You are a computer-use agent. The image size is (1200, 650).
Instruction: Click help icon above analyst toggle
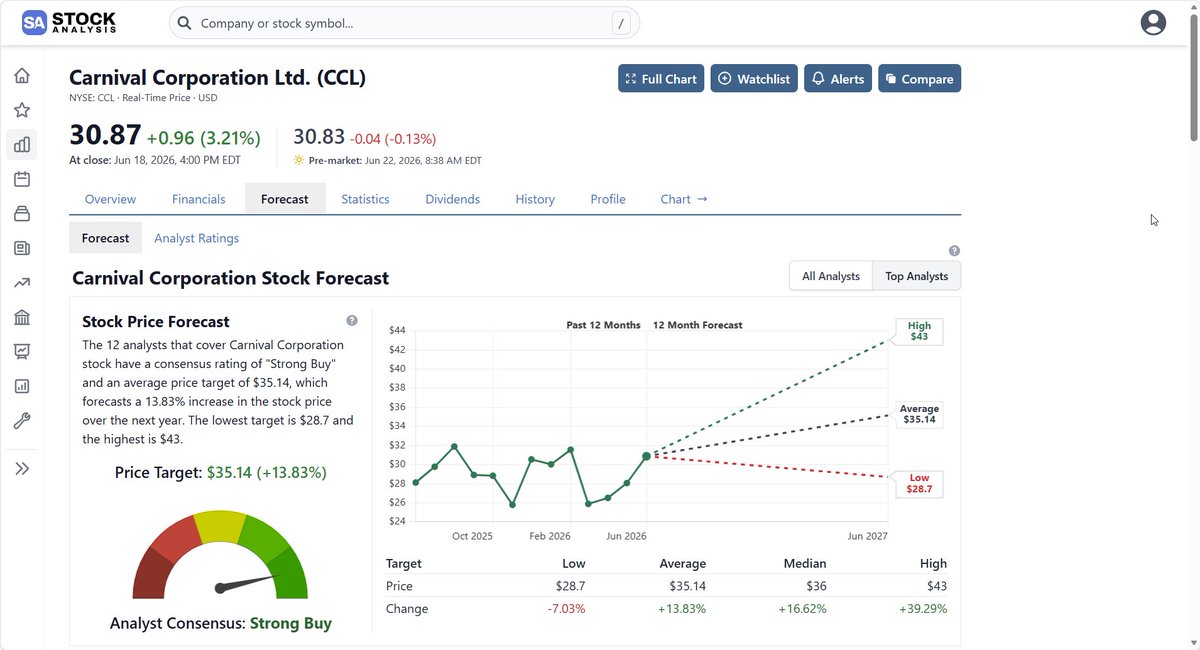pos(954,251)
